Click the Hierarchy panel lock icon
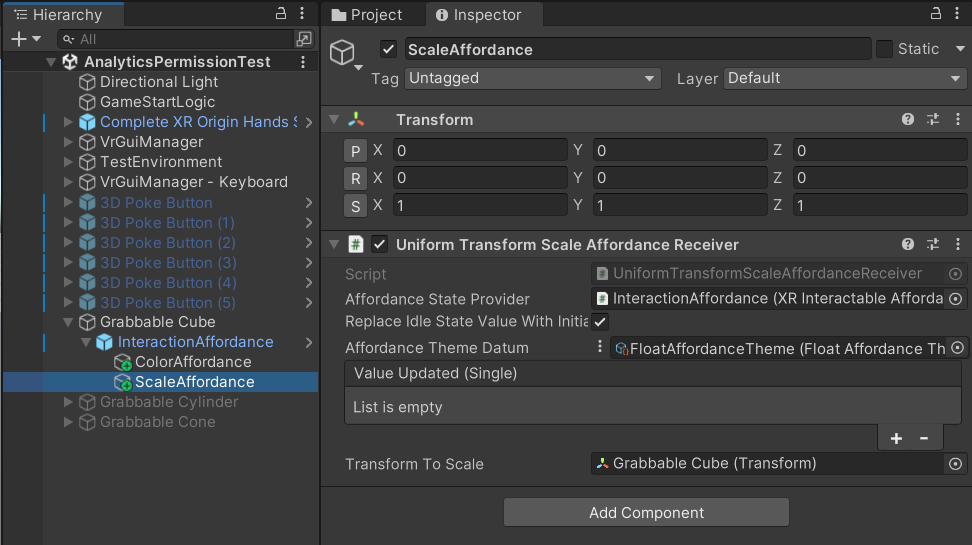Image resolution: width=972 pixels, height=545 pixels. pyautogui.click(x=281, y=14)
